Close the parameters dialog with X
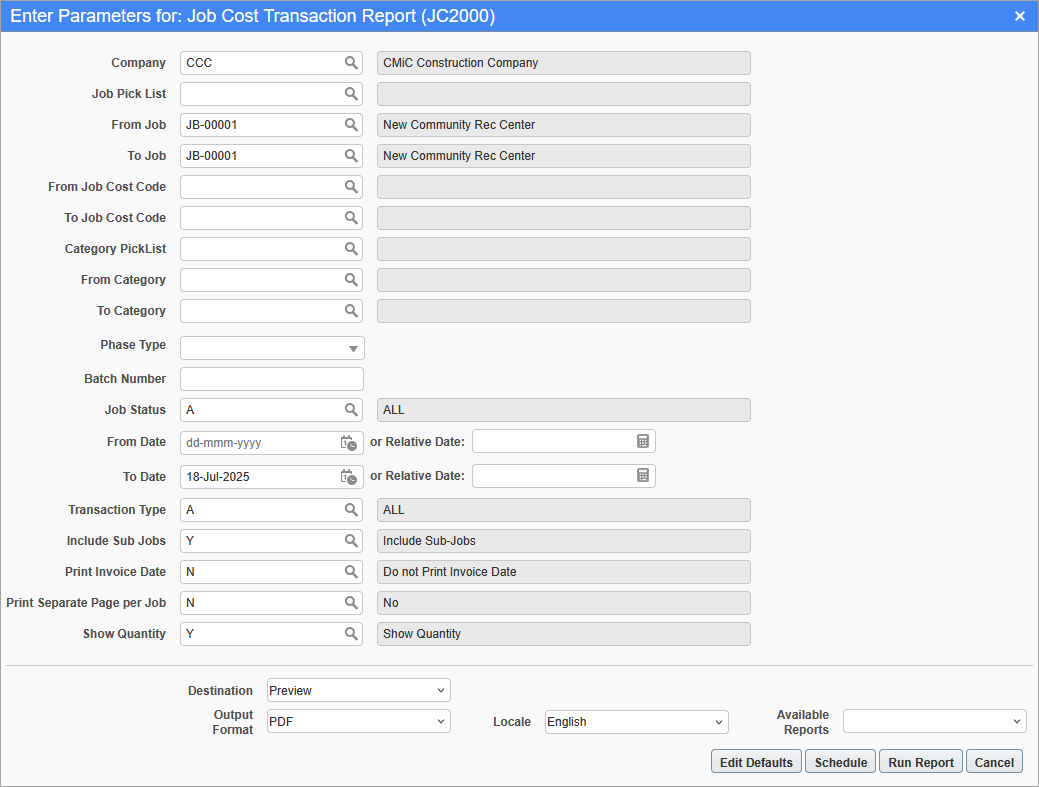Screen dimensions: 1039x787 tap(1020, 16)
